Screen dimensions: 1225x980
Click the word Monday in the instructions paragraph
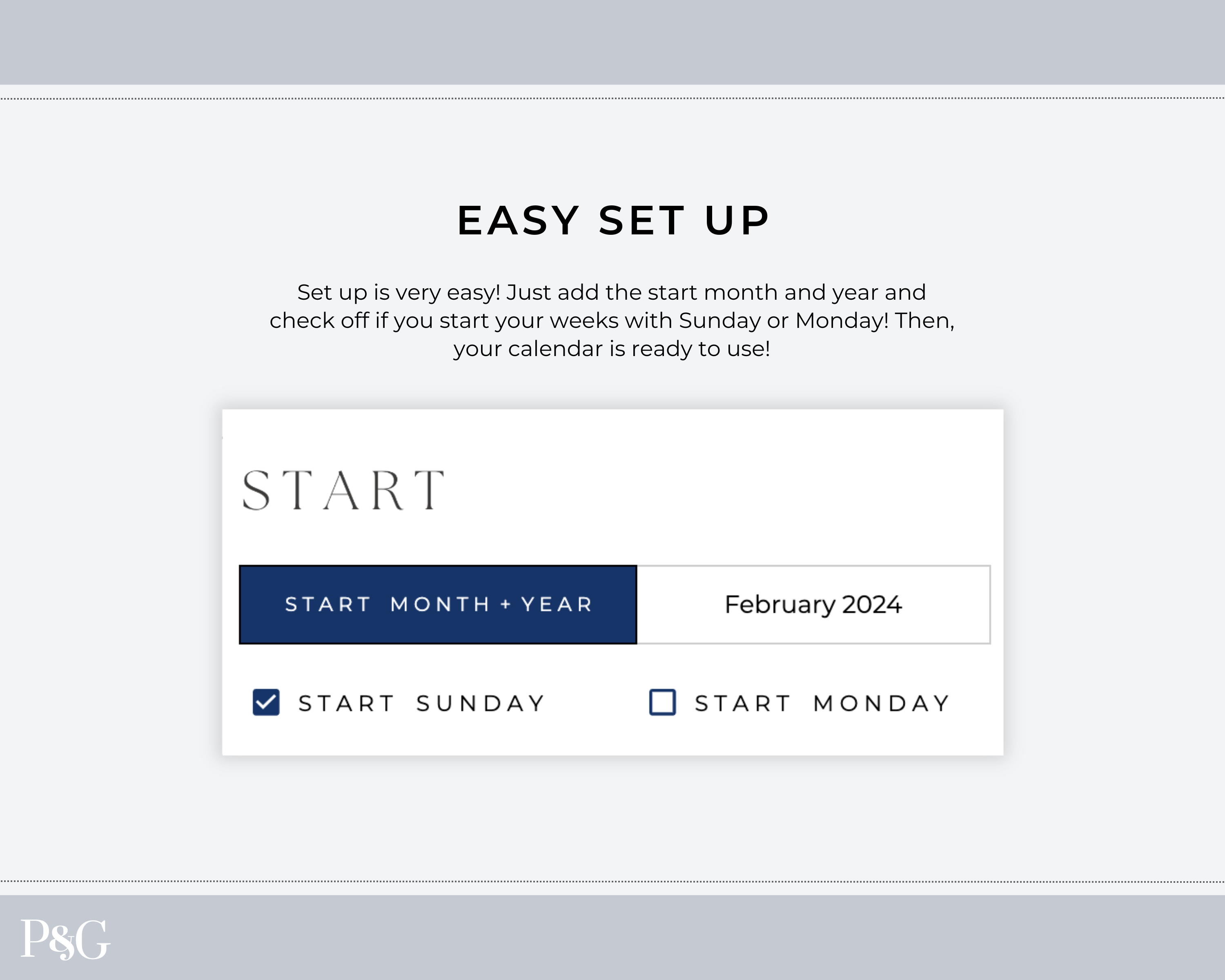842,321
